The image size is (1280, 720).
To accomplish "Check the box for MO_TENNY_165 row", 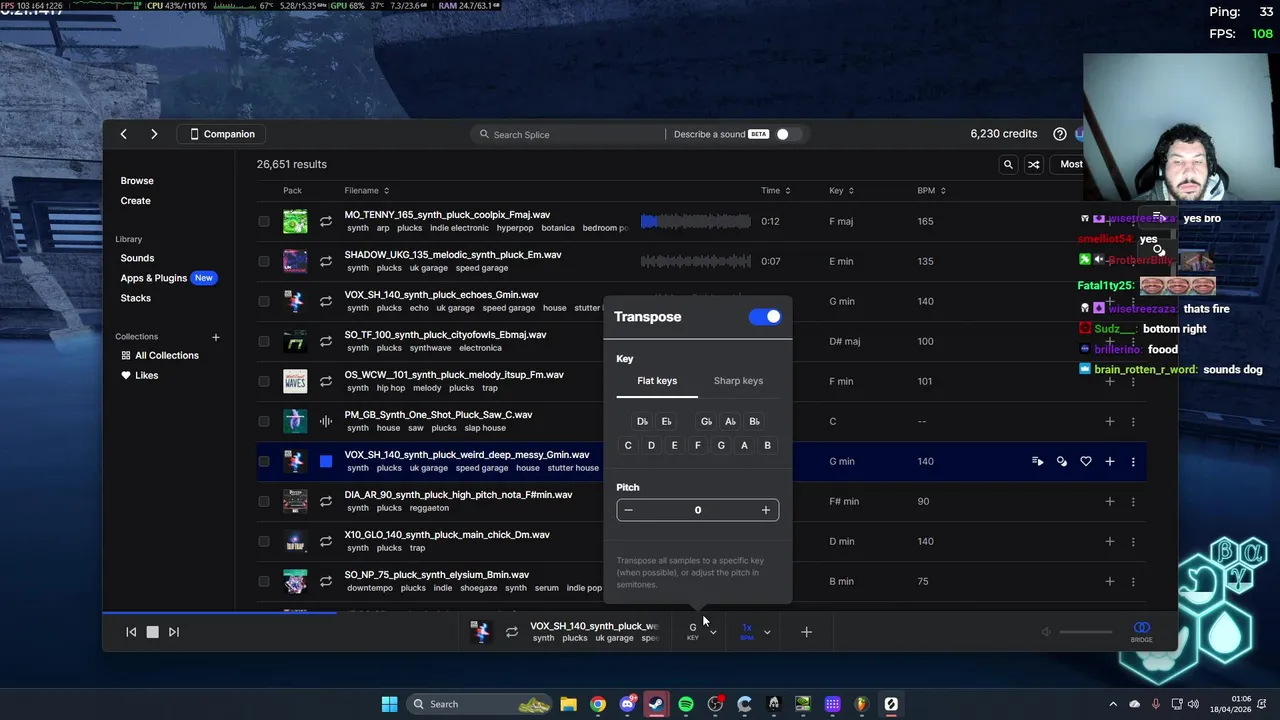I will coord(264,221).
